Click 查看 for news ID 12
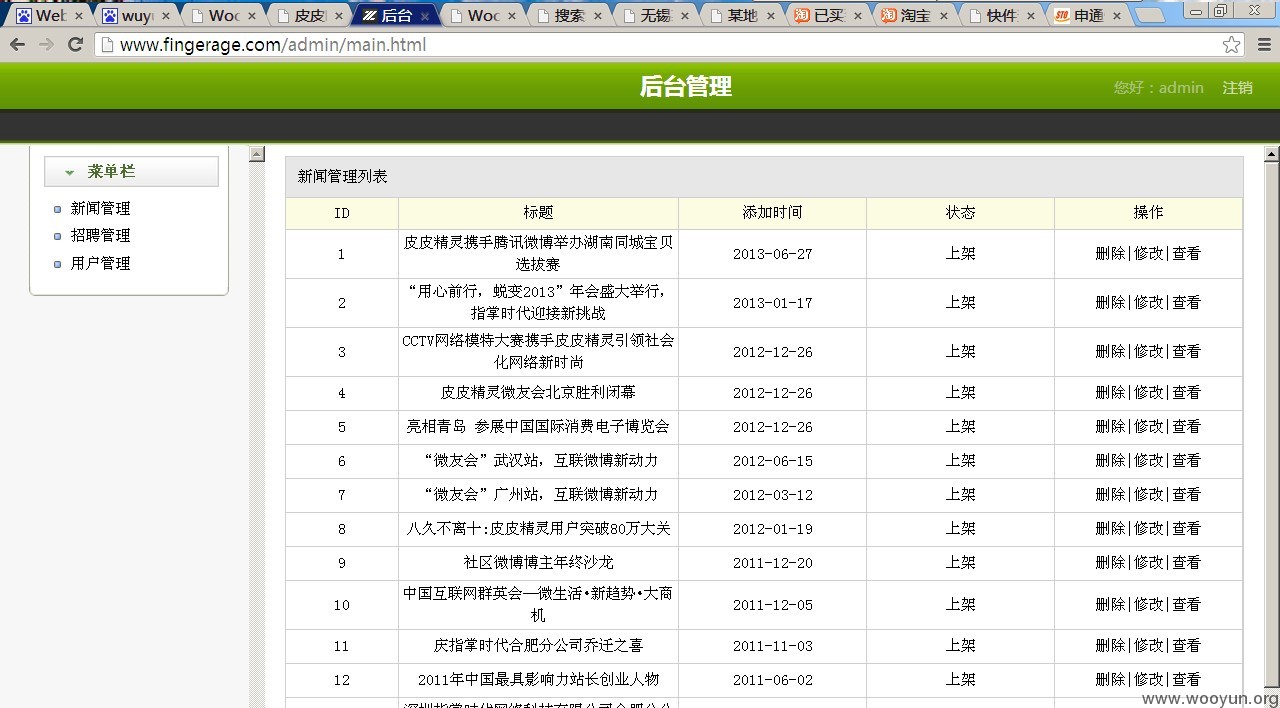The height and width of the screenshot is (708, 1280). (x=1186, y=679)
